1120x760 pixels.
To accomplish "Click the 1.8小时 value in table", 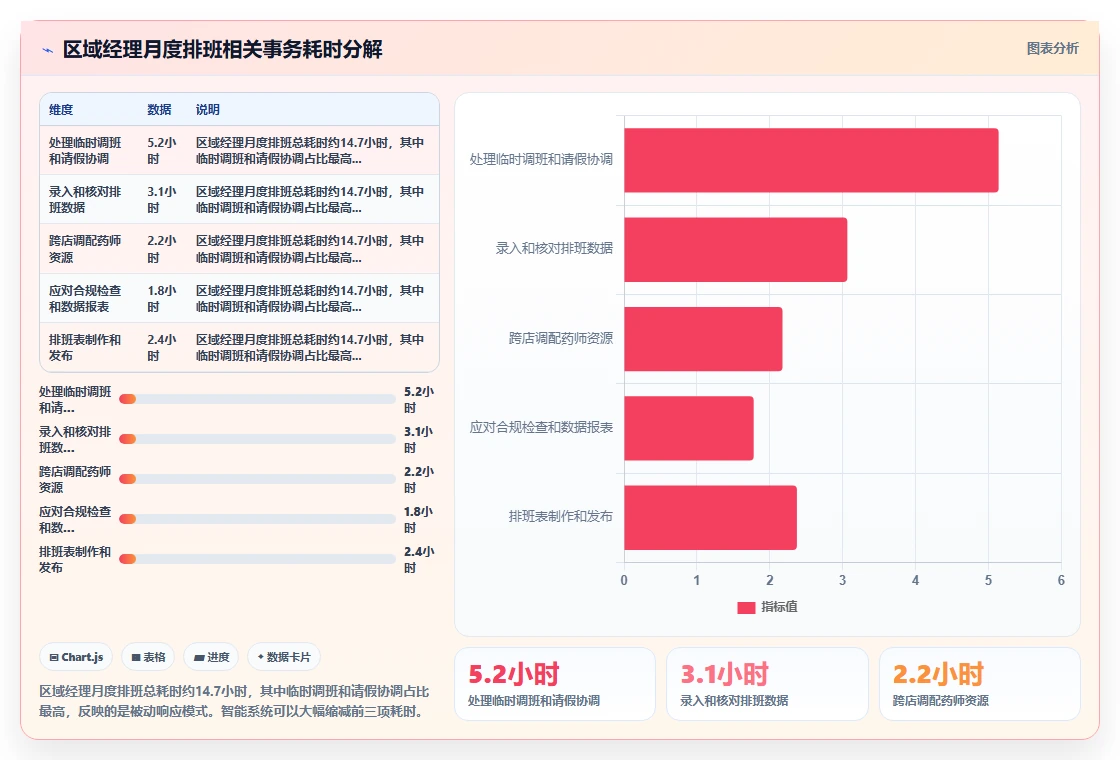I will tap(162, 299).
